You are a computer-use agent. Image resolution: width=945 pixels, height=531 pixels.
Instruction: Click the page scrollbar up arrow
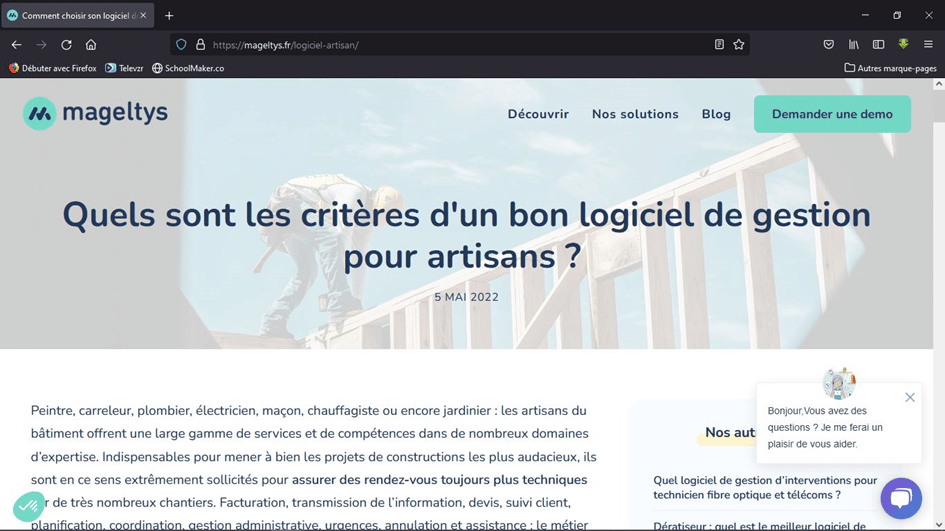click(938, 85)
